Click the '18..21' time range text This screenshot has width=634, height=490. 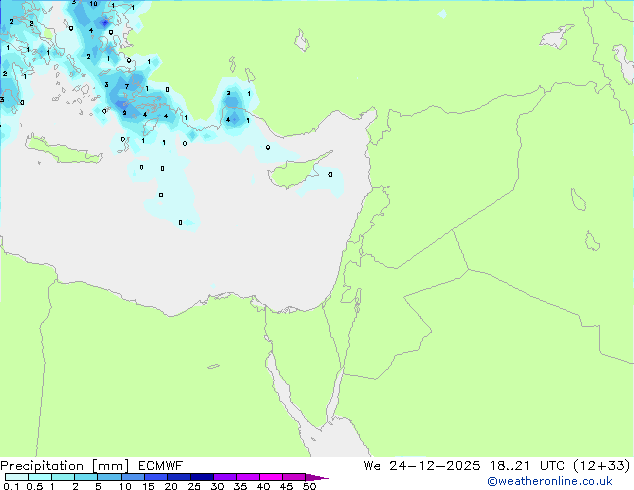(x=509, y=466)
